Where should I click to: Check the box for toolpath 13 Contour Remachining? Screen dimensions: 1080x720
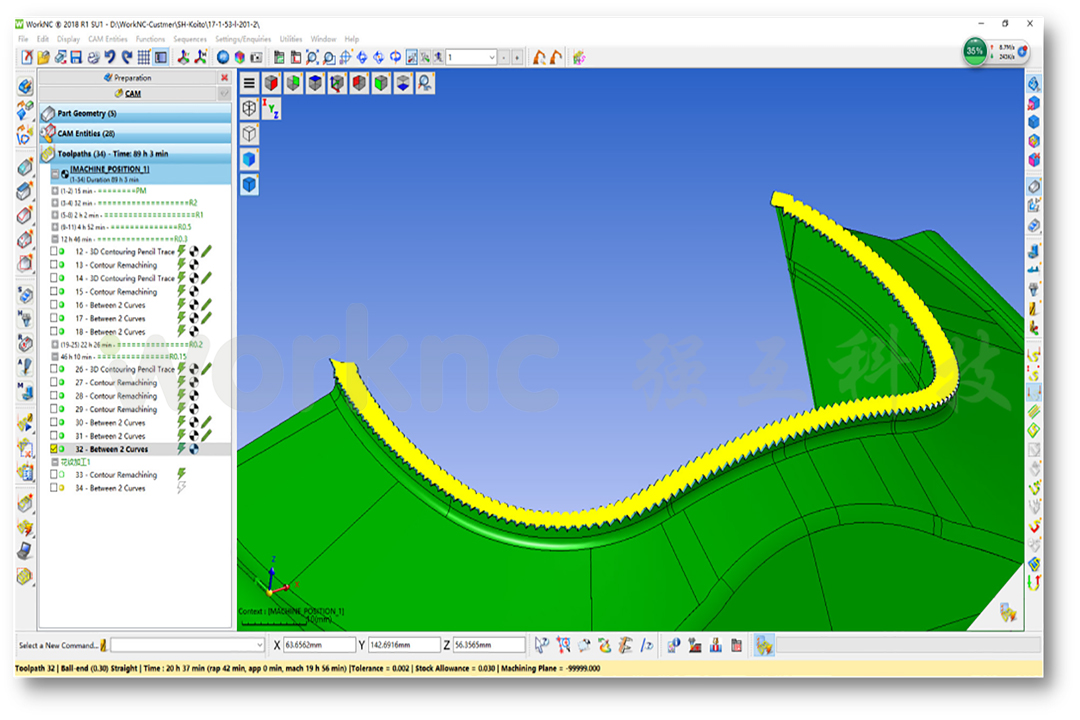54,265
